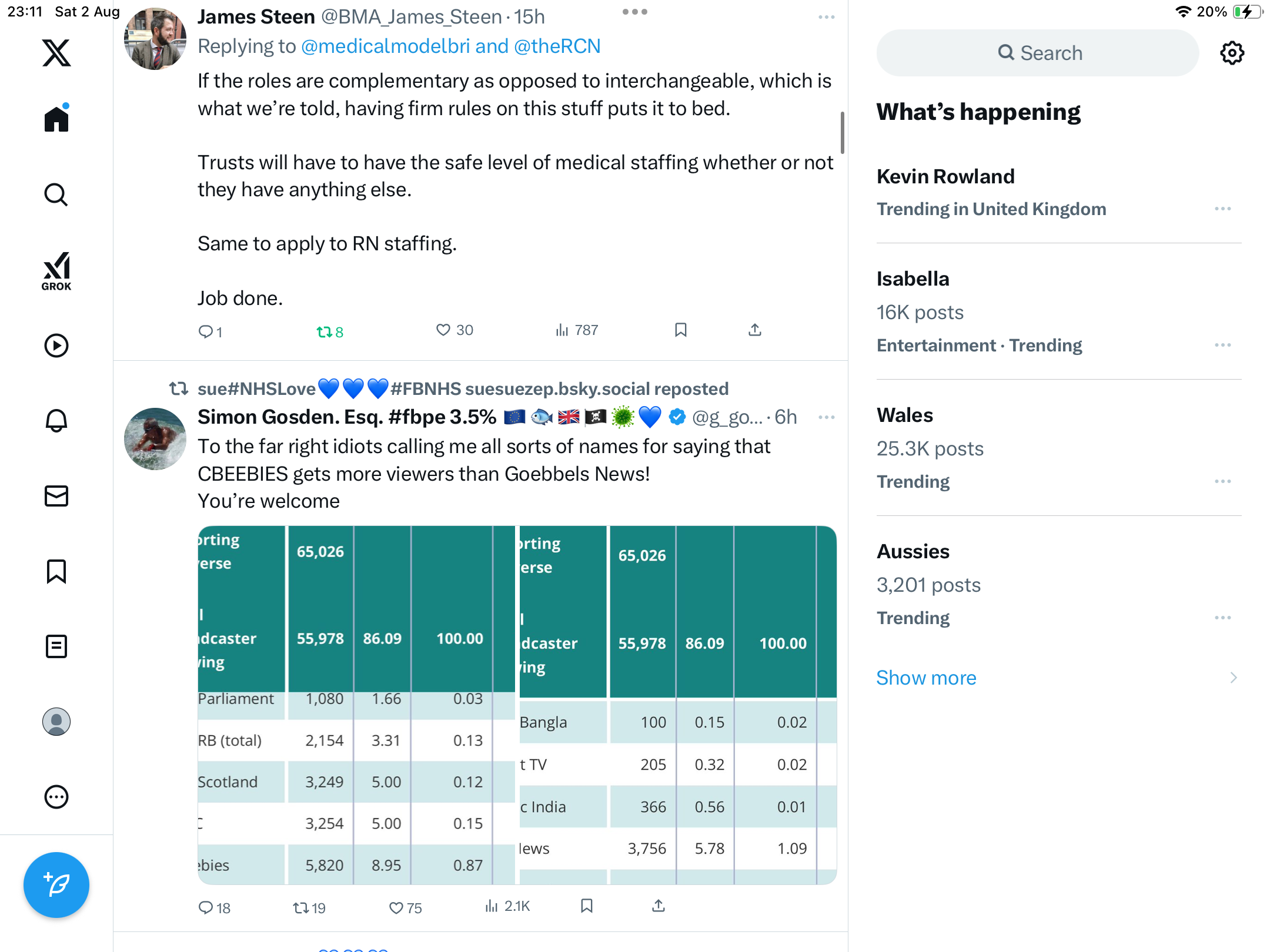Go to the Home timeline
This screenshot has height=952, width=1270.
pos(56,119)
